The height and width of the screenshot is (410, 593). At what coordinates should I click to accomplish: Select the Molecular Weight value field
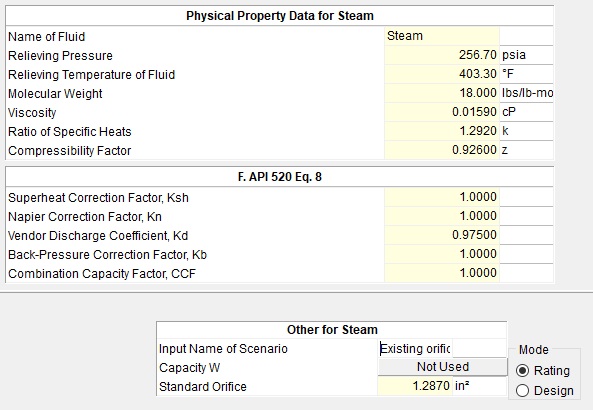[x=442, y=93]
